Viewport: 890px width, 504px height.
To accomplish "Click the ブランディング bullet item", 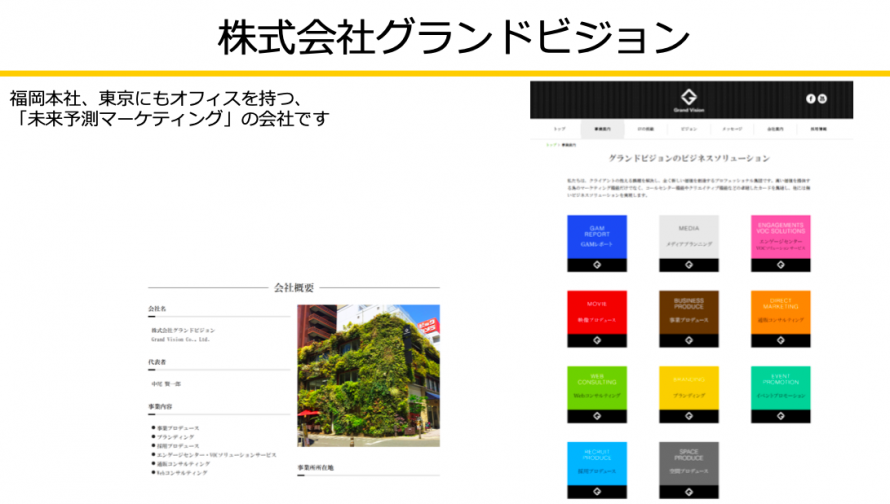I will pyautogui.click(x=175, y=437).
